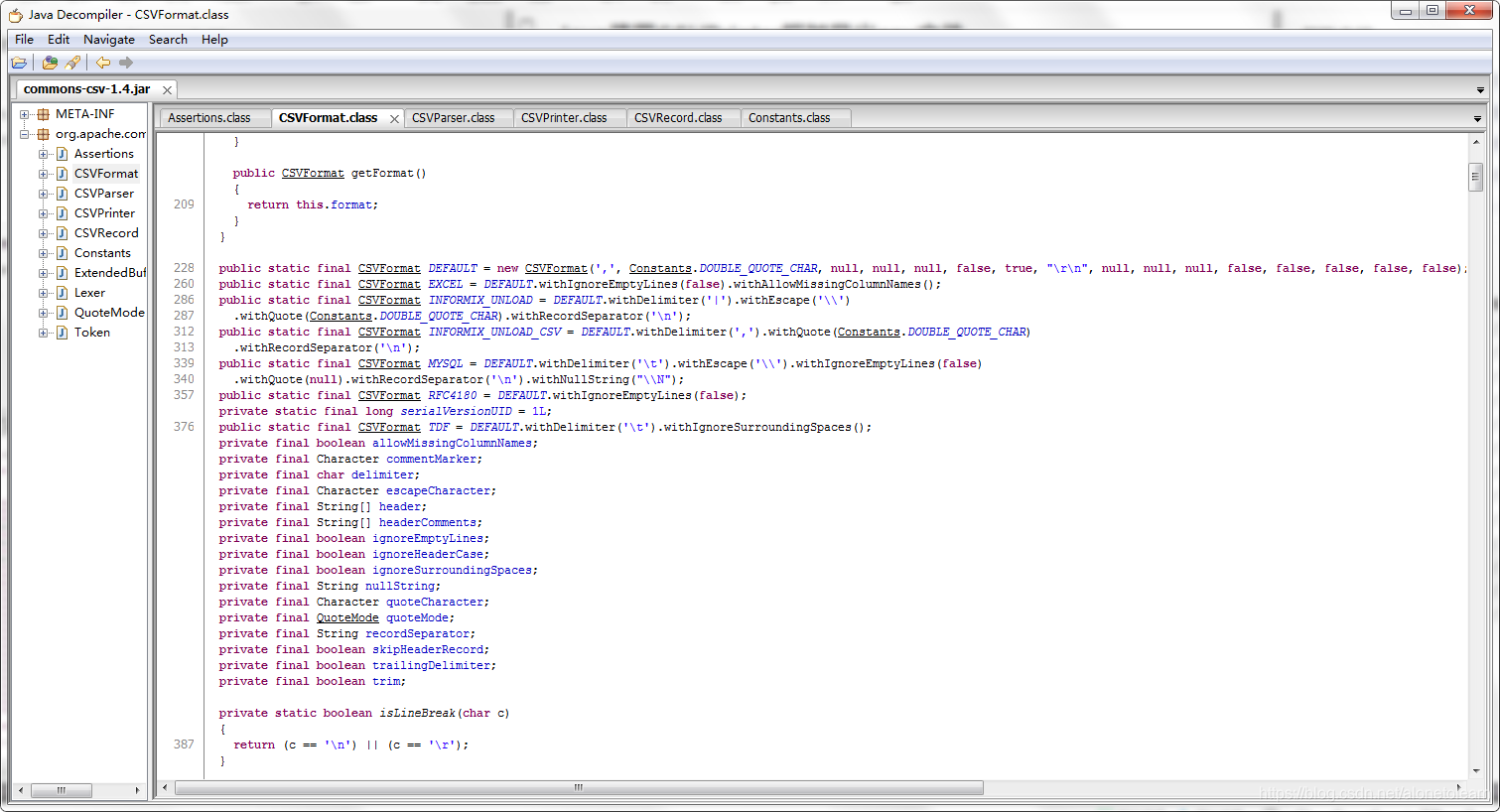Expand the CSVFormat class node
The width and height of the screenshot is (1500, 812).
pyautogui.click(x=43, y=174)
